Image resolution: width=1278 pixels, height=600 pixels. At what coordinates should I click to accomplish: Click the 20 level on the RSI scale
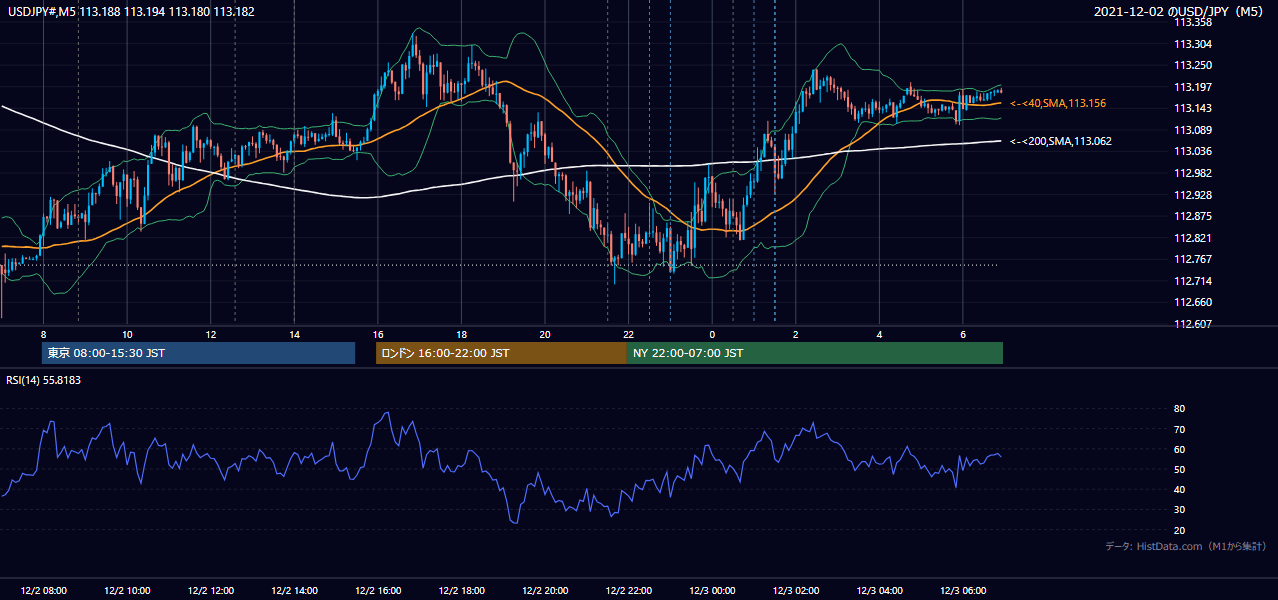pos(1179,530)
